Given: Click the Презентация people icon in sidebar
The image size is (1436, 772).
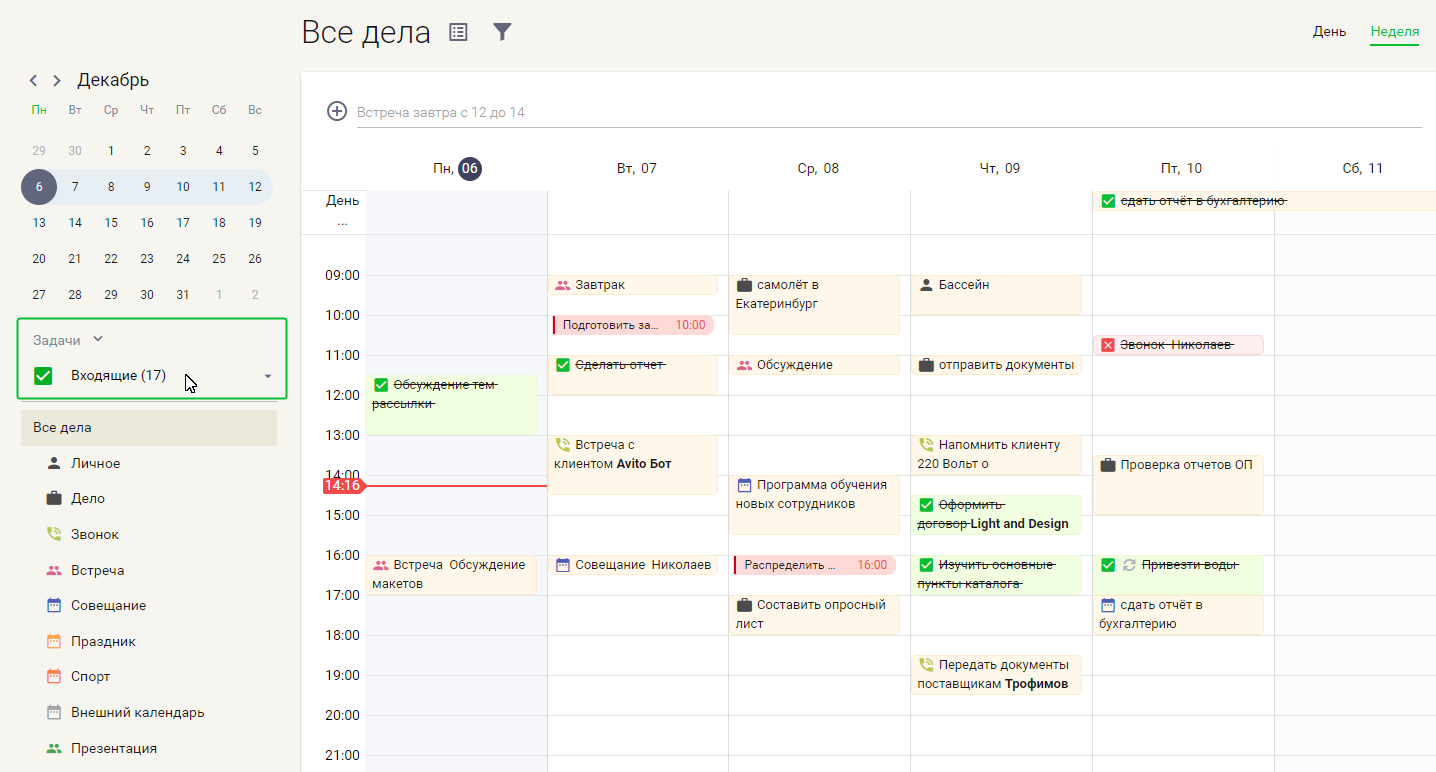Looking at the screenshot, I should (x=54, y=748).
